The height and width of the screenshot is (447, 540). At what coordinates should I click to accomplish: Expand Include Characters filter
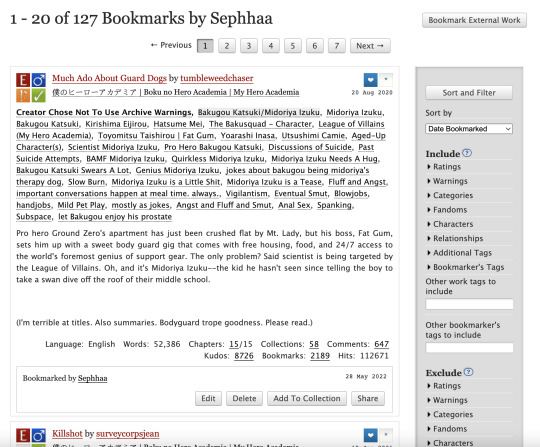(450, 224)
